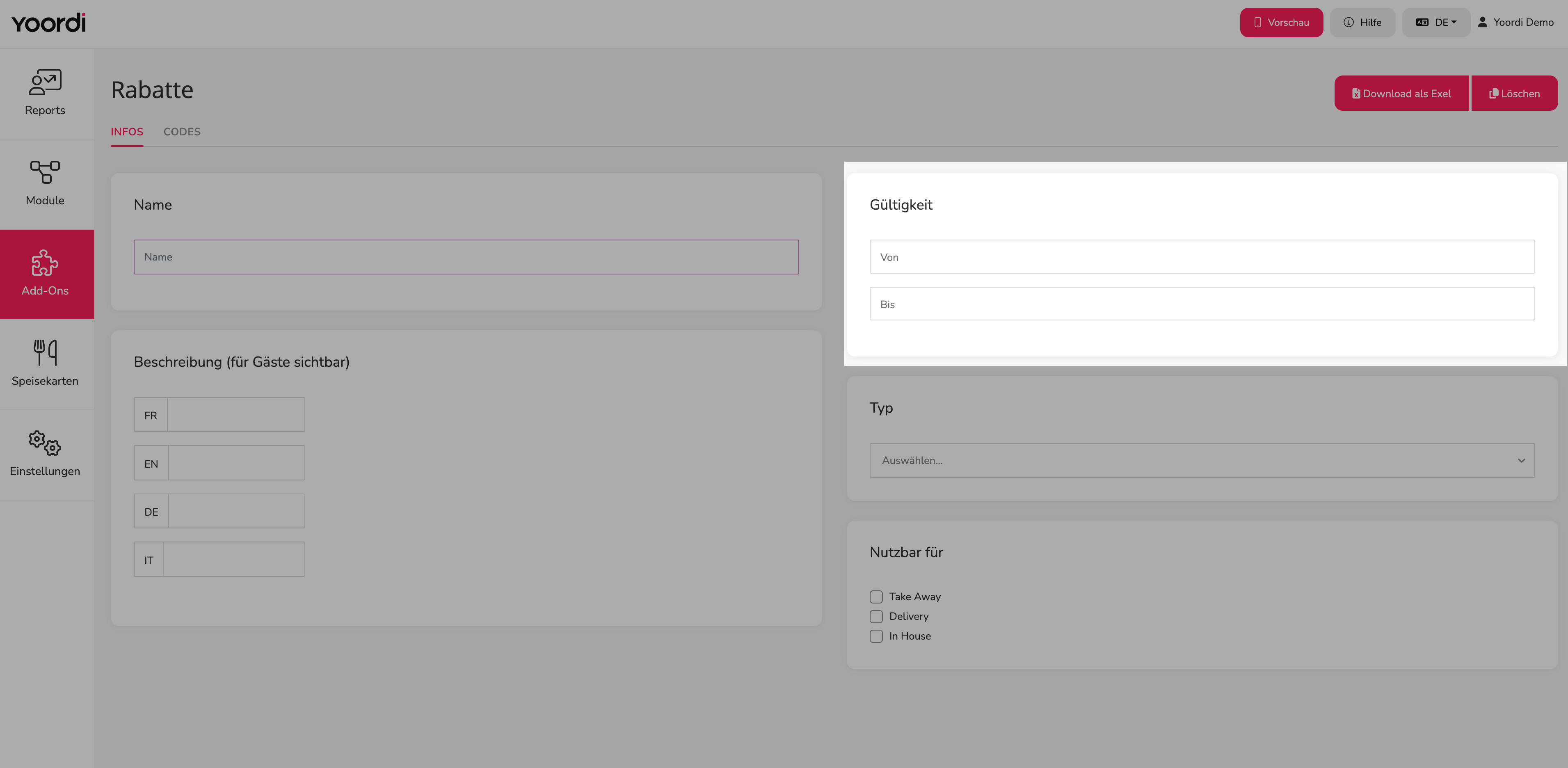Open the DE language dropdown
The image size is (1568, 768).
coord(1436,23)
